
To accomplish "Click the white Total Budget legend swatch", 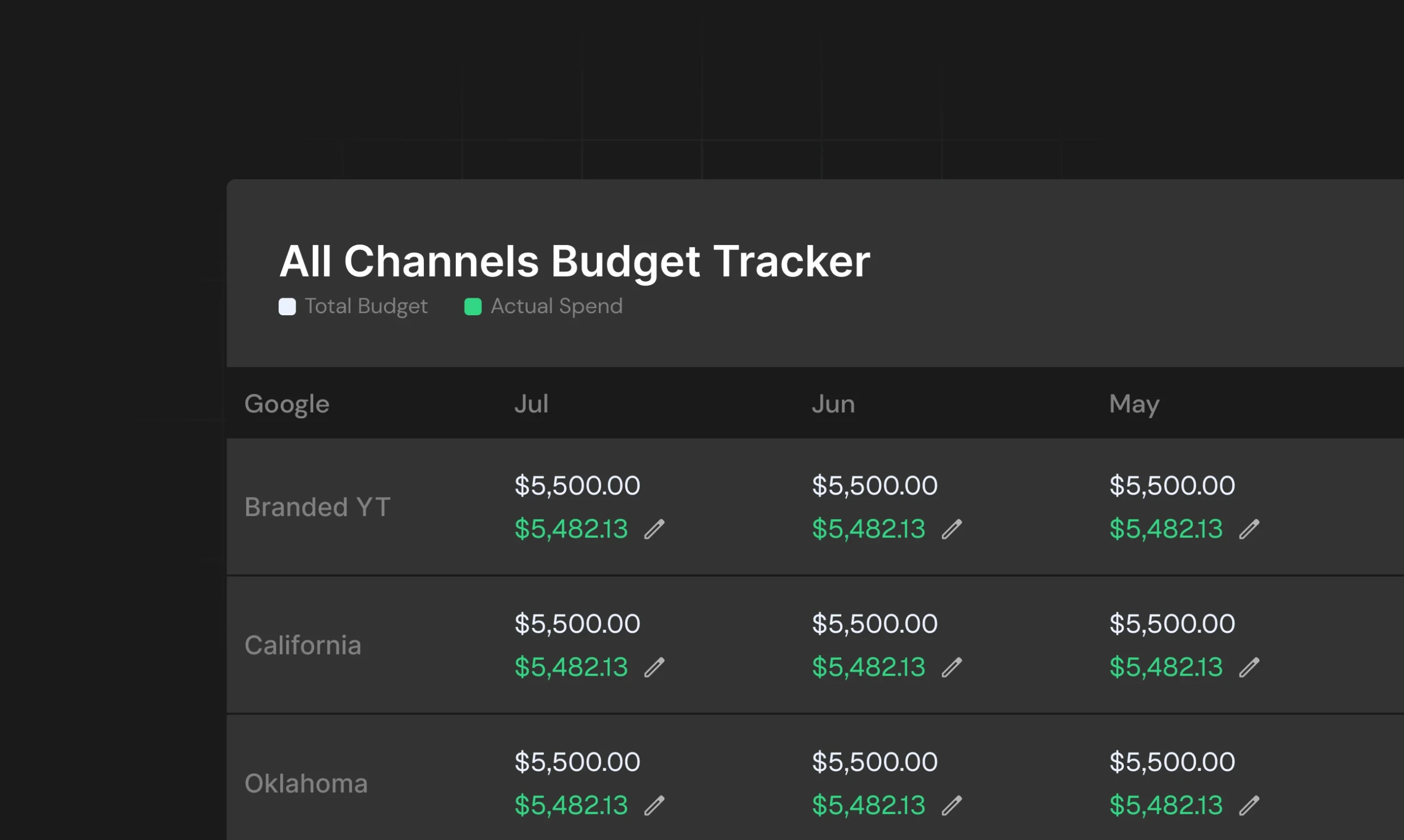I will (x=287, y=307).
